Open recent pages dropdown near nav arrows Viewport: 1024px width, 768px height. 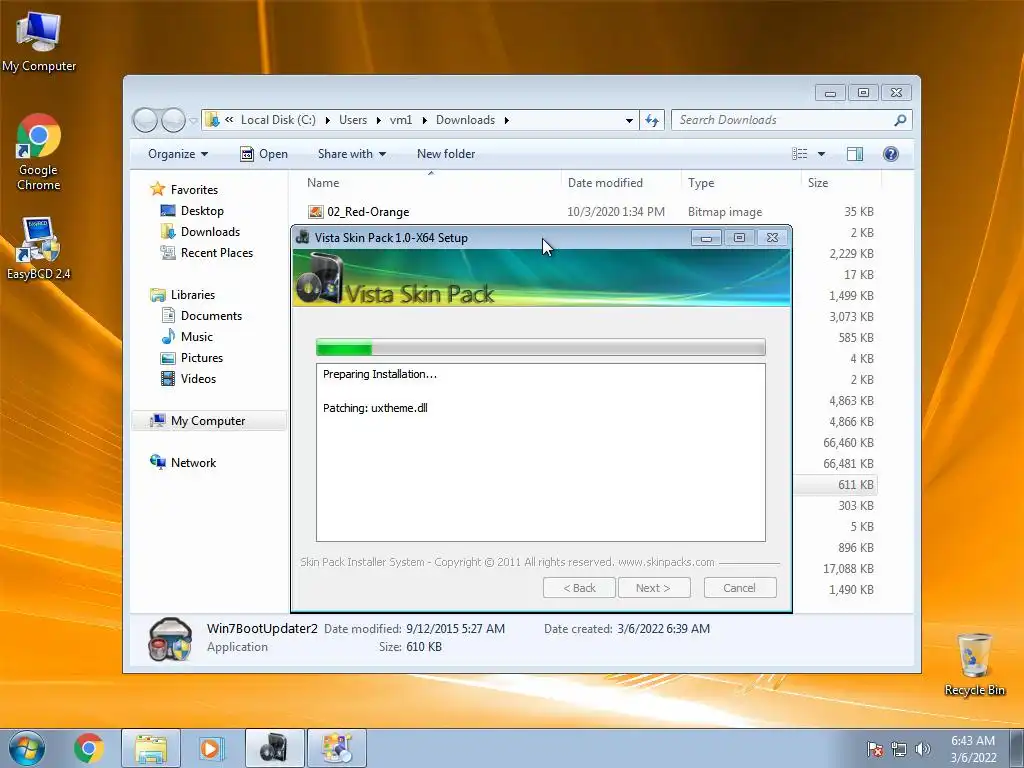(193, 121)
